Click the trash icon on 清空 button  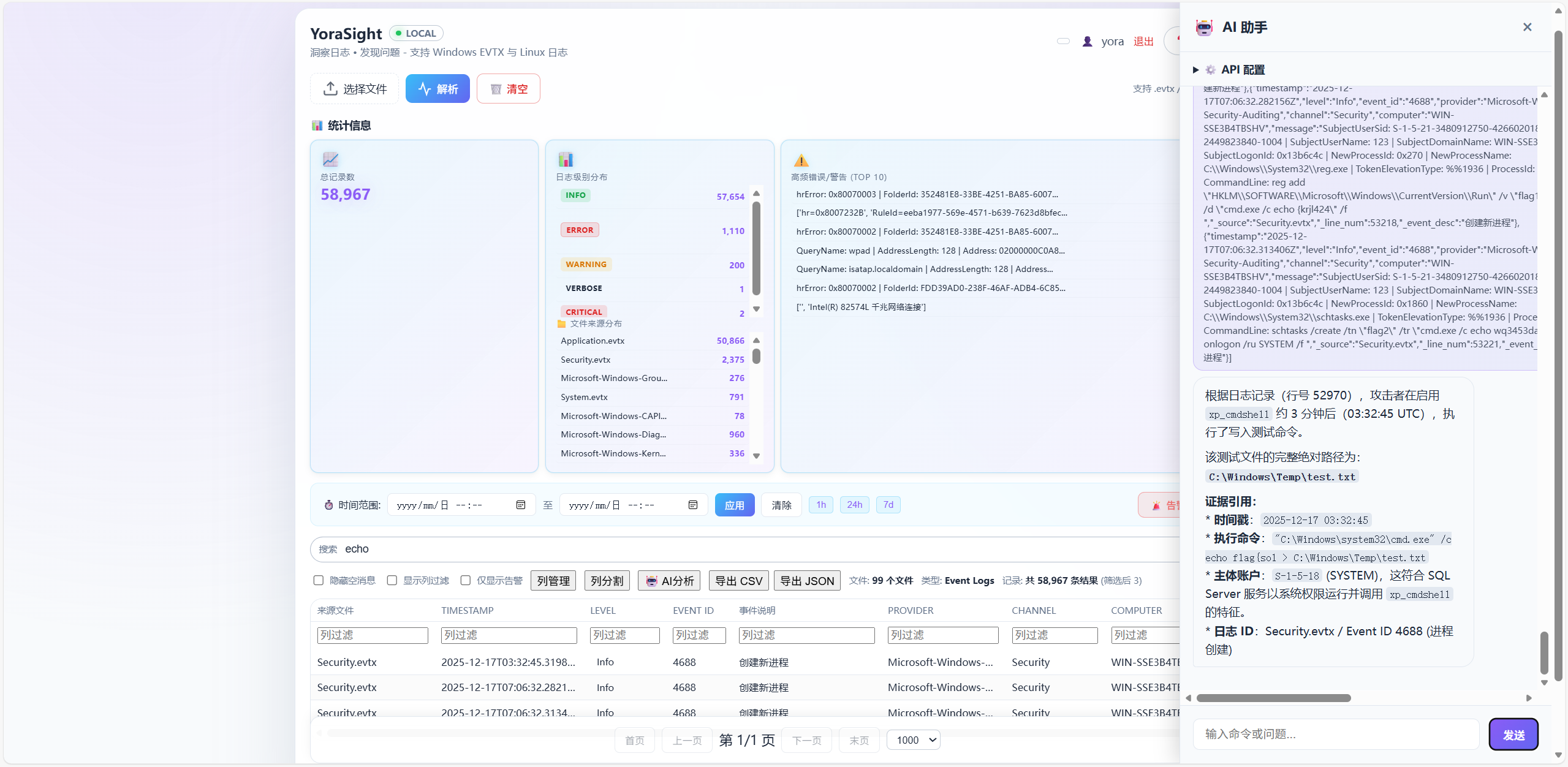coord(496,89)
